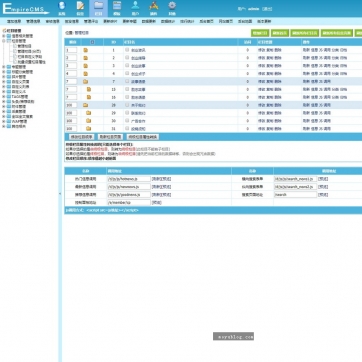Expand the 专题管理 tree node
Image resolution: width=362 pixels, height=362 pixels.
point(4,67)
